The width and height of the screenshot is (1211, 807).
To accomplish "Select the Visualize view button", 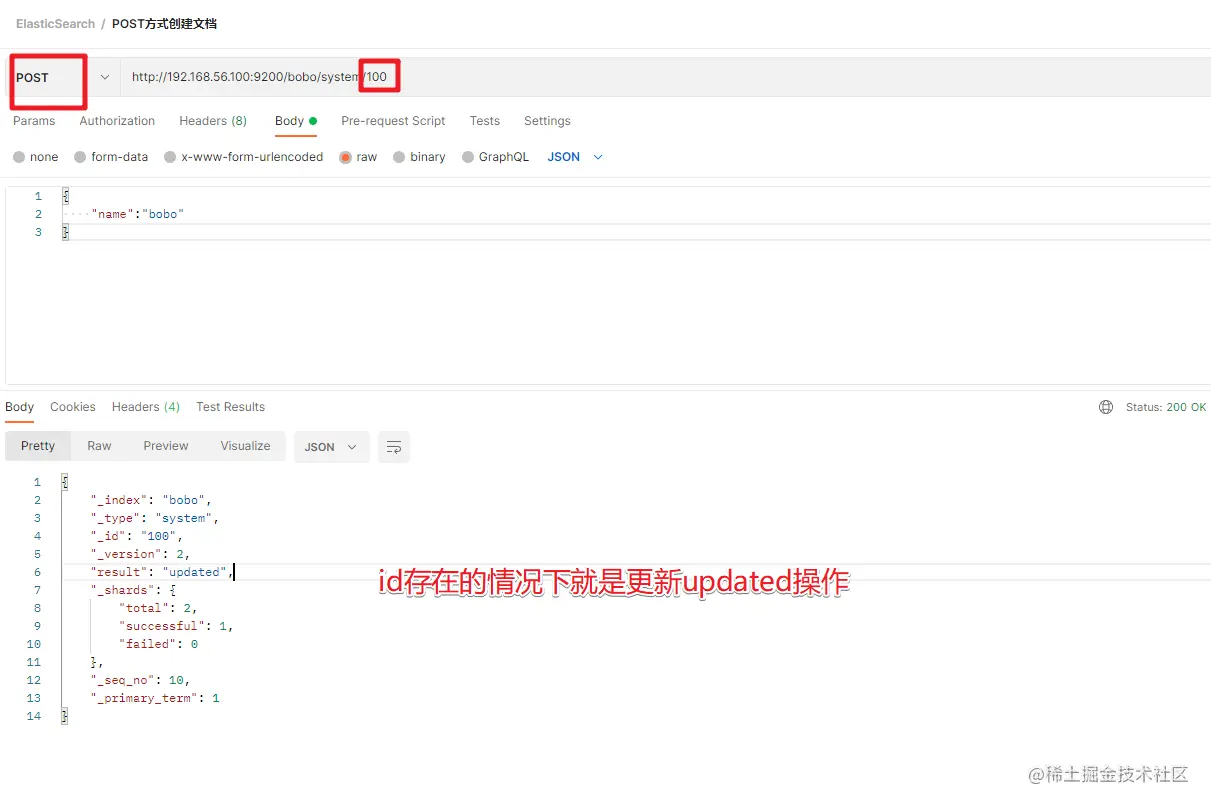I will (246, 446).
